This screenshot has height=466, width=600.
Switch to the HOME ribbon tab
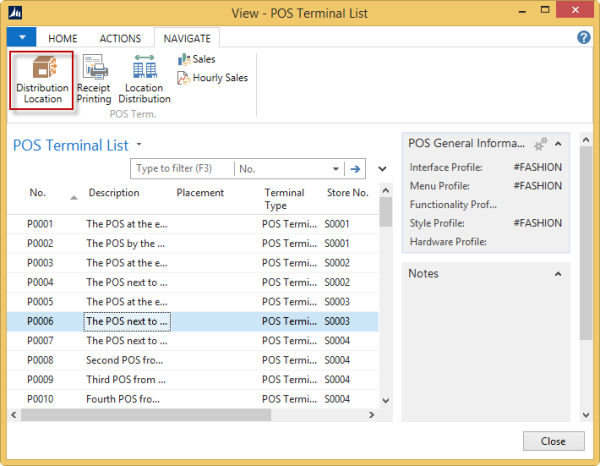63,39
